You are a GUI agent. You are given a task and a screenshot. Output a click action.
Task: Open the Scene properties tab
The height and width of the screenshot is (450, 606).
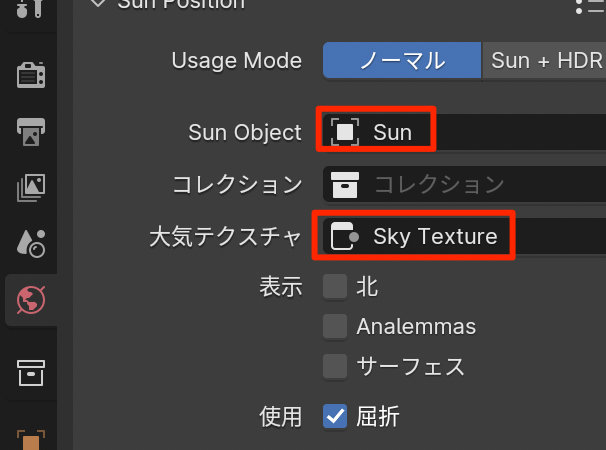[29, 242]
